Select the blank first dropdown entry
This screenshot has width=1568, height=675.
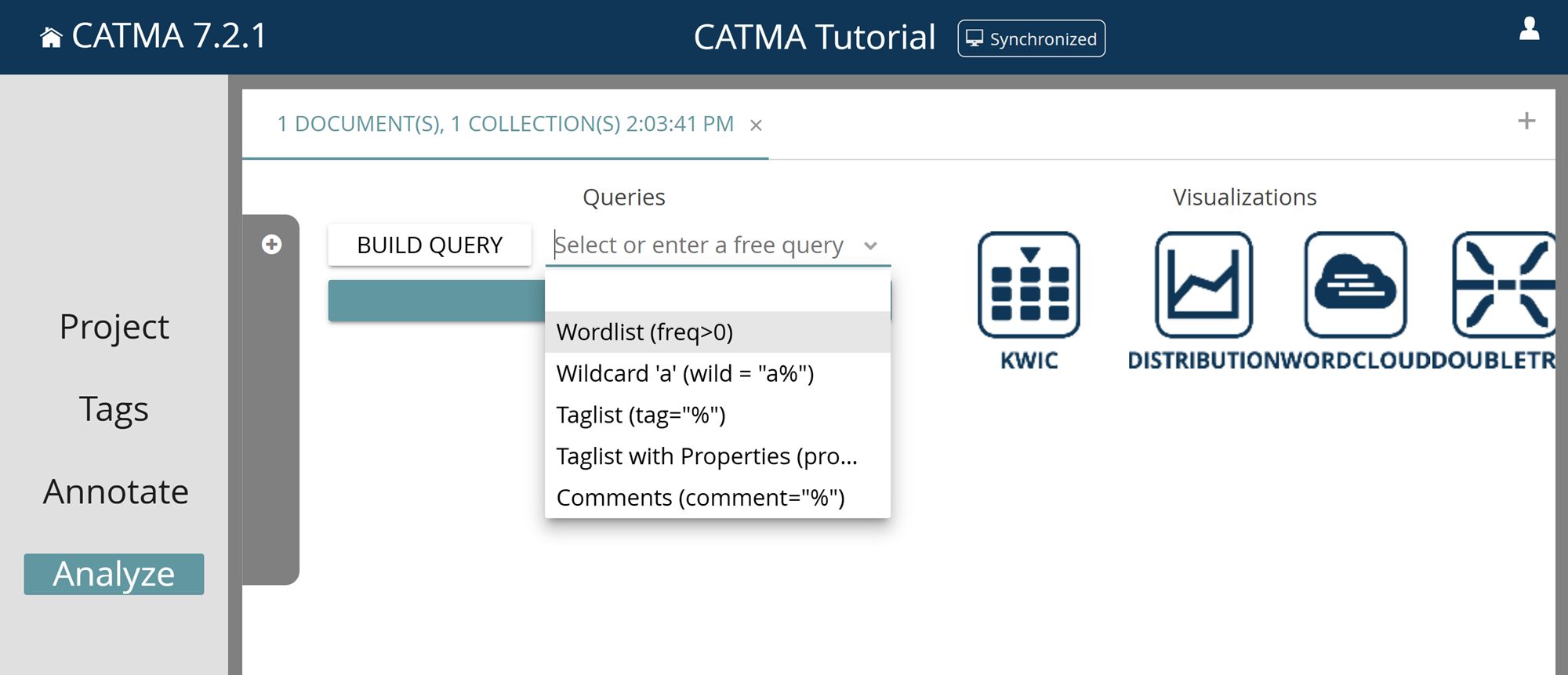(x=717, y=292)
